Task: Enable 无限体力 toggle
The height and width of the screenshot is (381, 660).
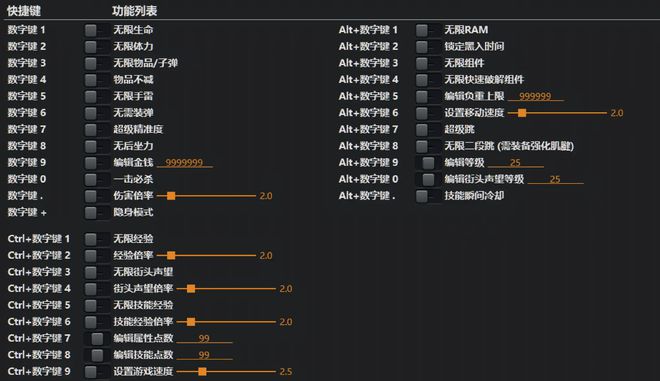Action: [96, 47]
